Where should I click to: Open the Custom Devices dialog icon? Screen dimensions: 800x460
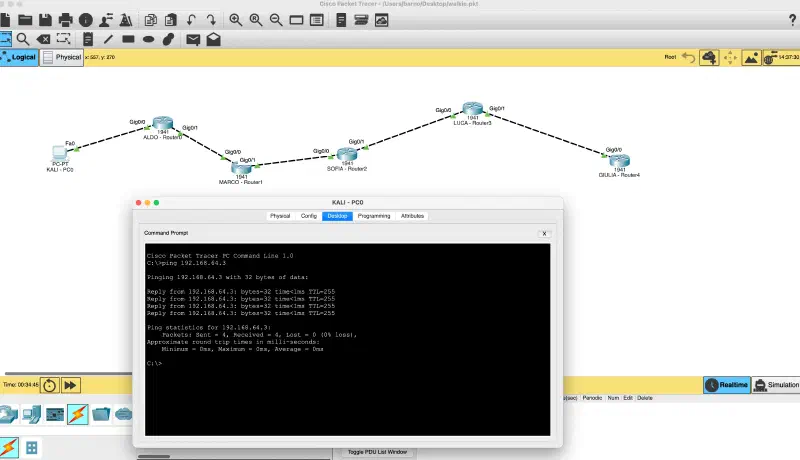pyautogui.click(x=317, y=20)
